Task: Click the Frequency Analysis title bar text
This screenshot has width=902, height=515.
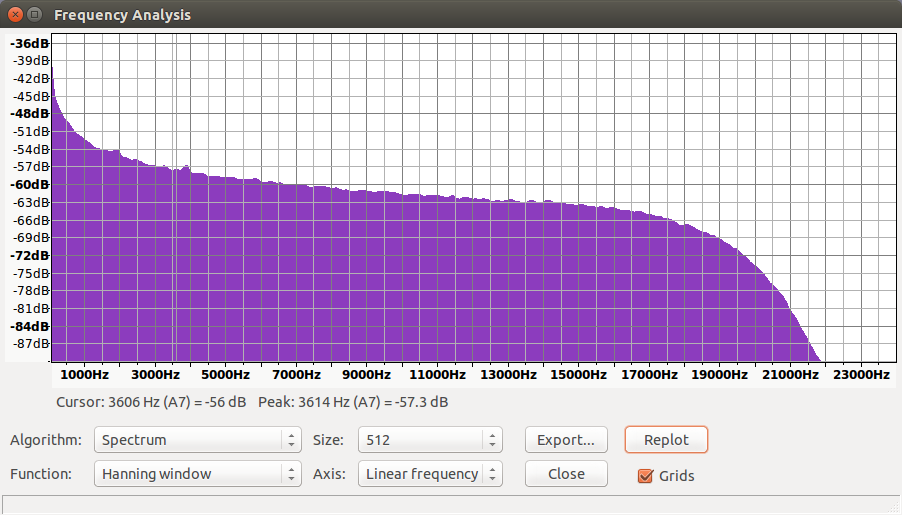Action: (x=122, y=15)
